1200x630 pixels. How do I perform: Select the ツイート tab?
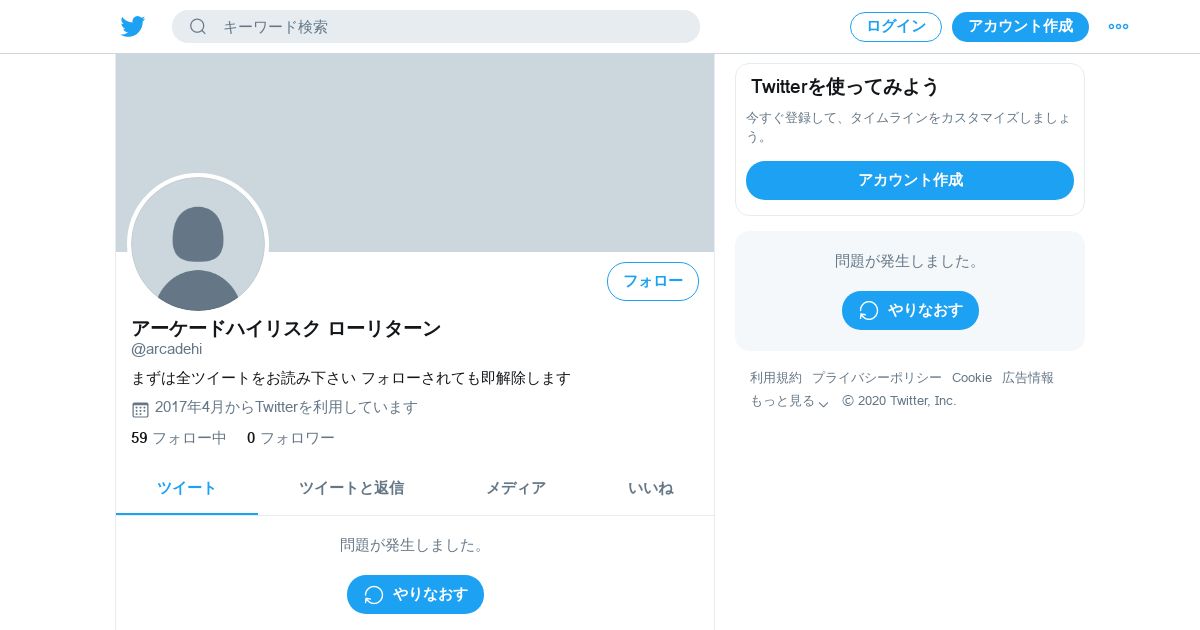pyautogui.click(x=187, y=488)
